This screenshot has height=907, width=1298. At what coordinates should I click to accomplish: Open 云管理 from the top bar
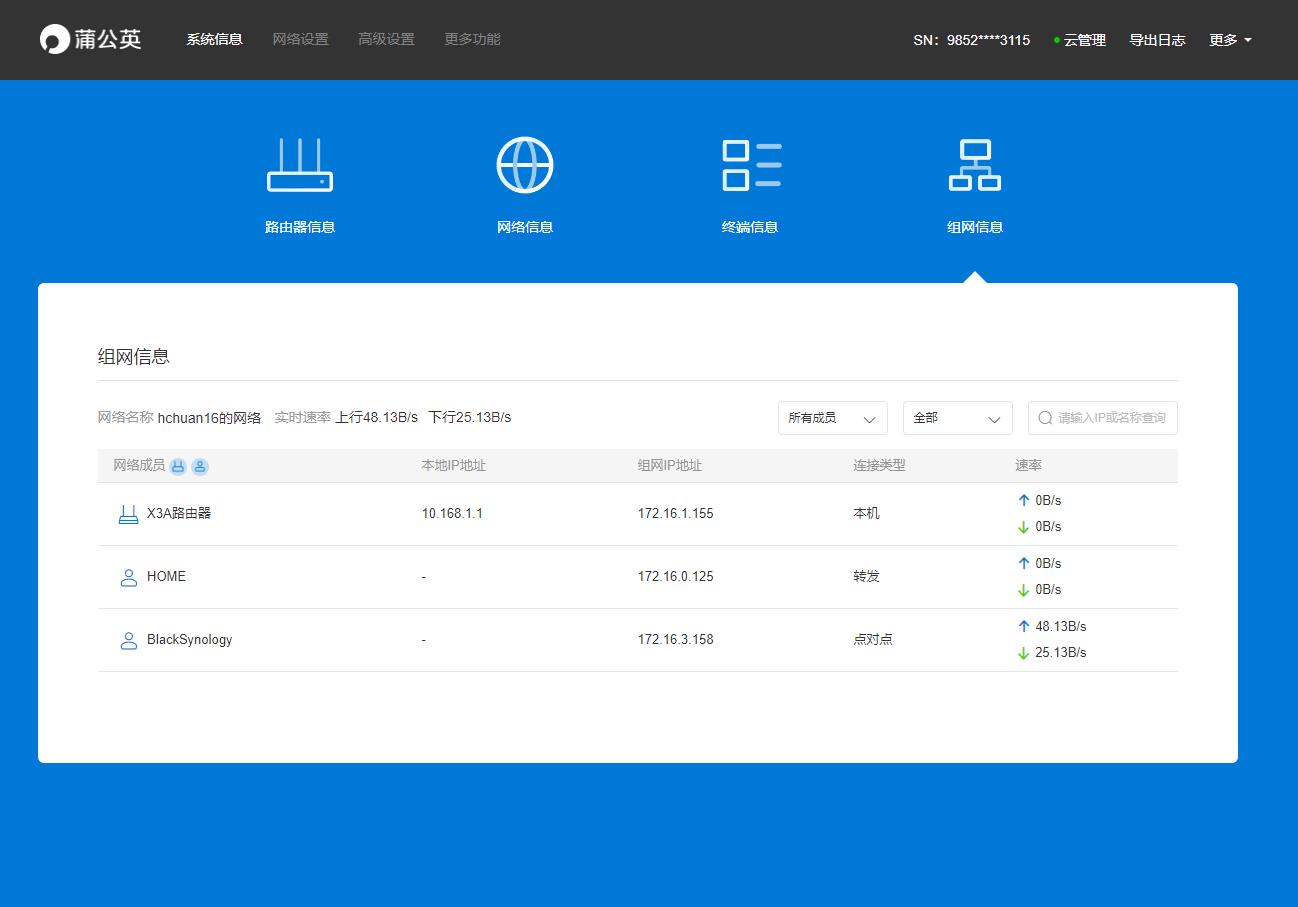pyautogui.click(x=1084, y=40)
